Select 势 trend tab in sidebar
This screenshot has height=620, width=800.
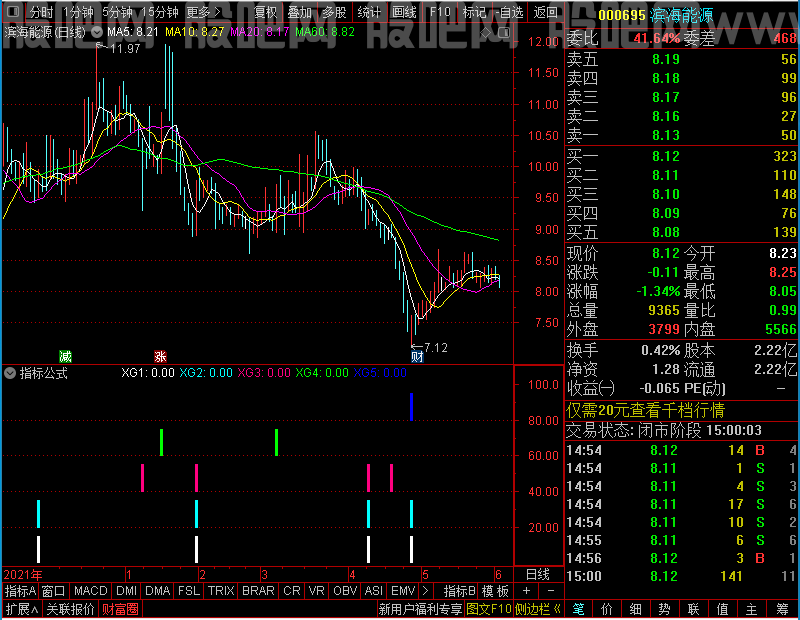click(x=664, y=609)
